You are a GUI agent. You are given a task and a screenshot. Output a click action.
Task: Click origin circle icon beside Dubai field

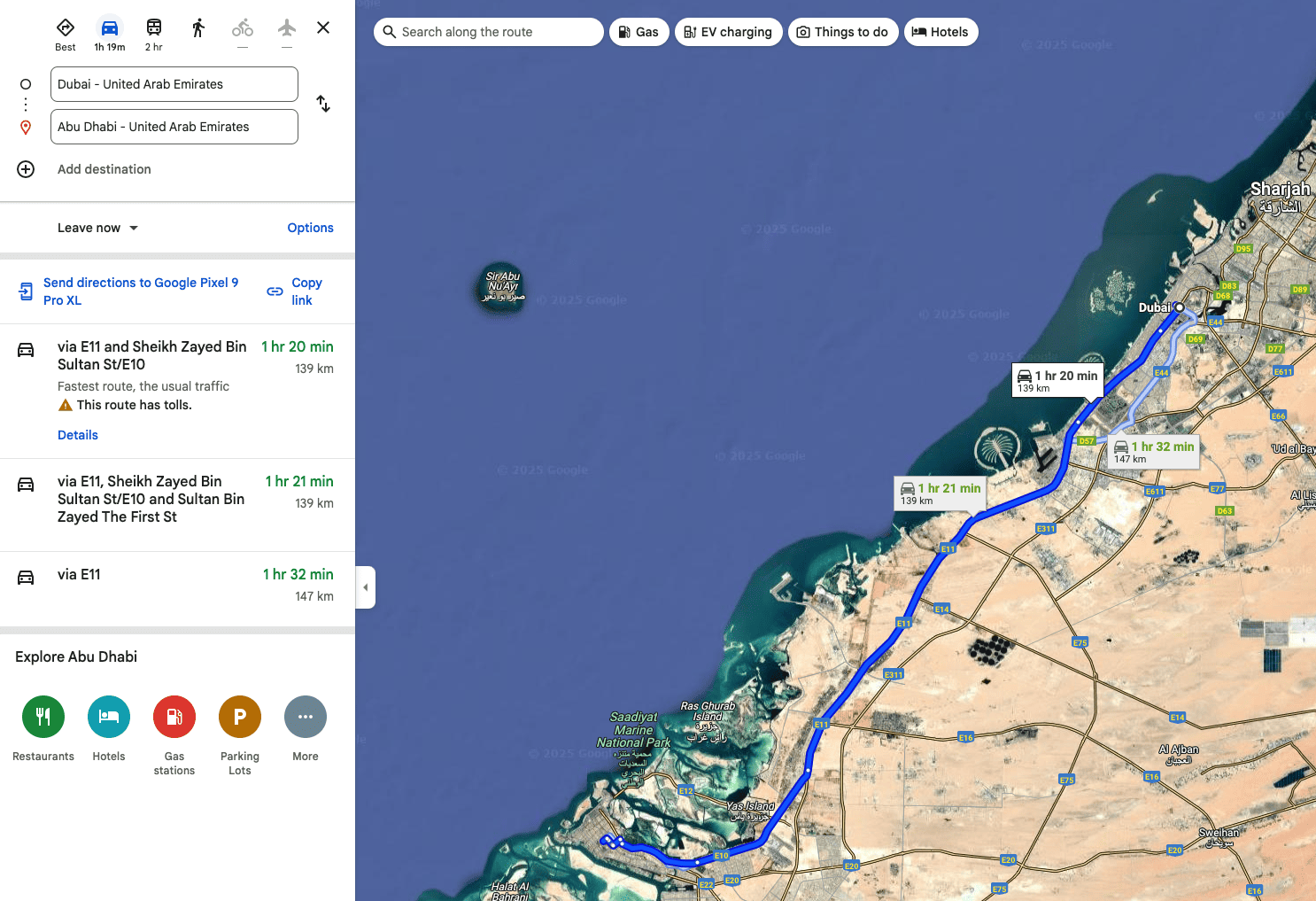[x=26, y=84]
